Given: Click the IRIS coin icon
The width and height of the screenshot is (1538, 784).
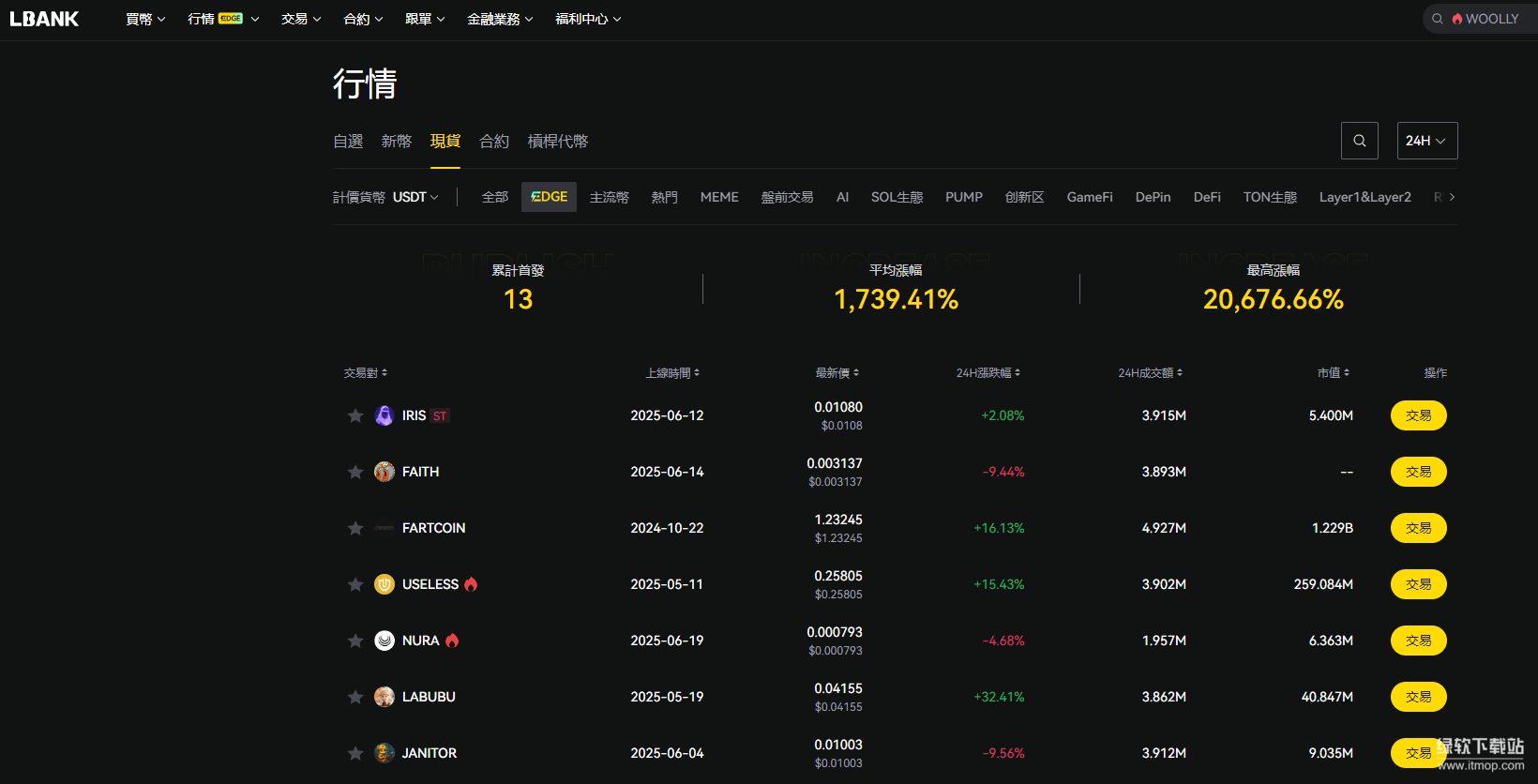Looking at the screenshot, I should click(x=384, y=415).
